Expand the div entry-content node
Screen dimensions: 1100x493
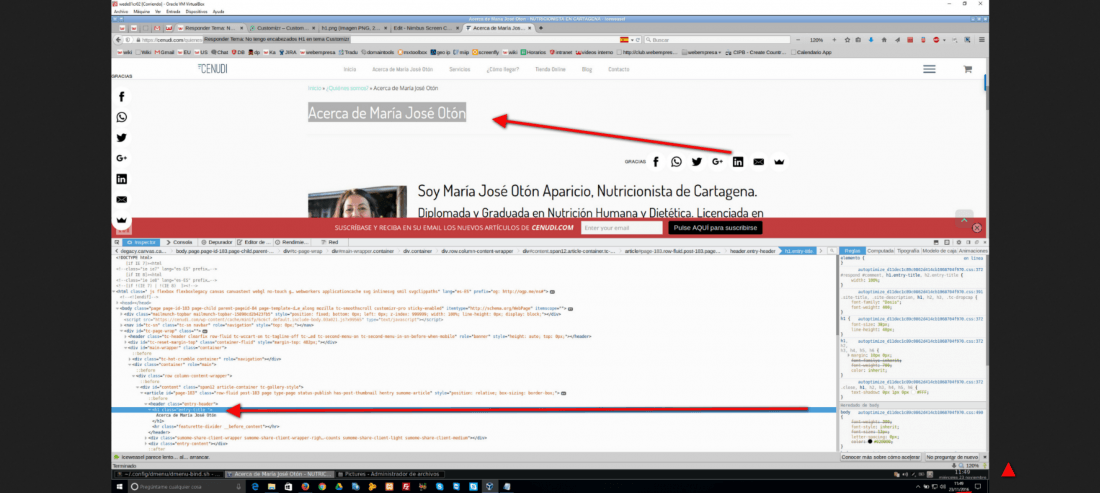point(146,443)
